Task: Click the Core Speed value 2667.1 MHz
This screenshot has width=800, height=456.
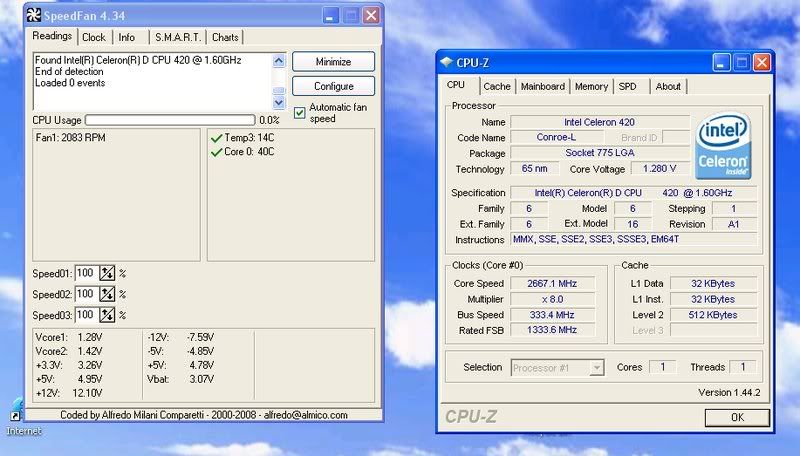Action: point(553,284)
